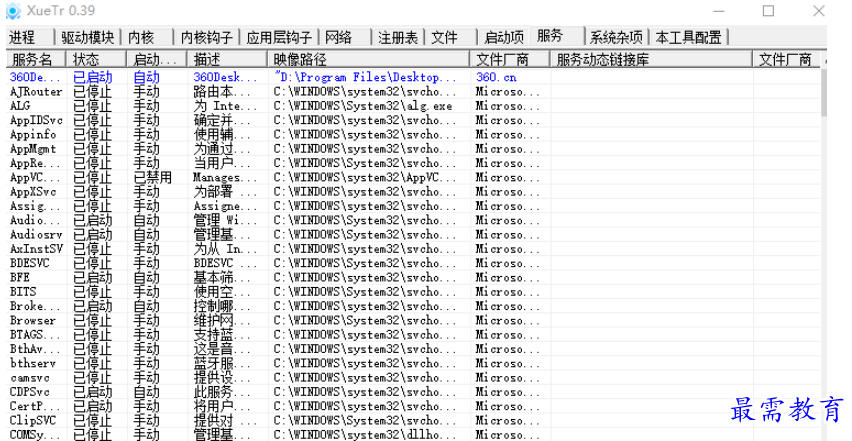Screen dimensions: 852x441
Task: Open the 驱动模块 tab
Action: click(x=88, y=37)
